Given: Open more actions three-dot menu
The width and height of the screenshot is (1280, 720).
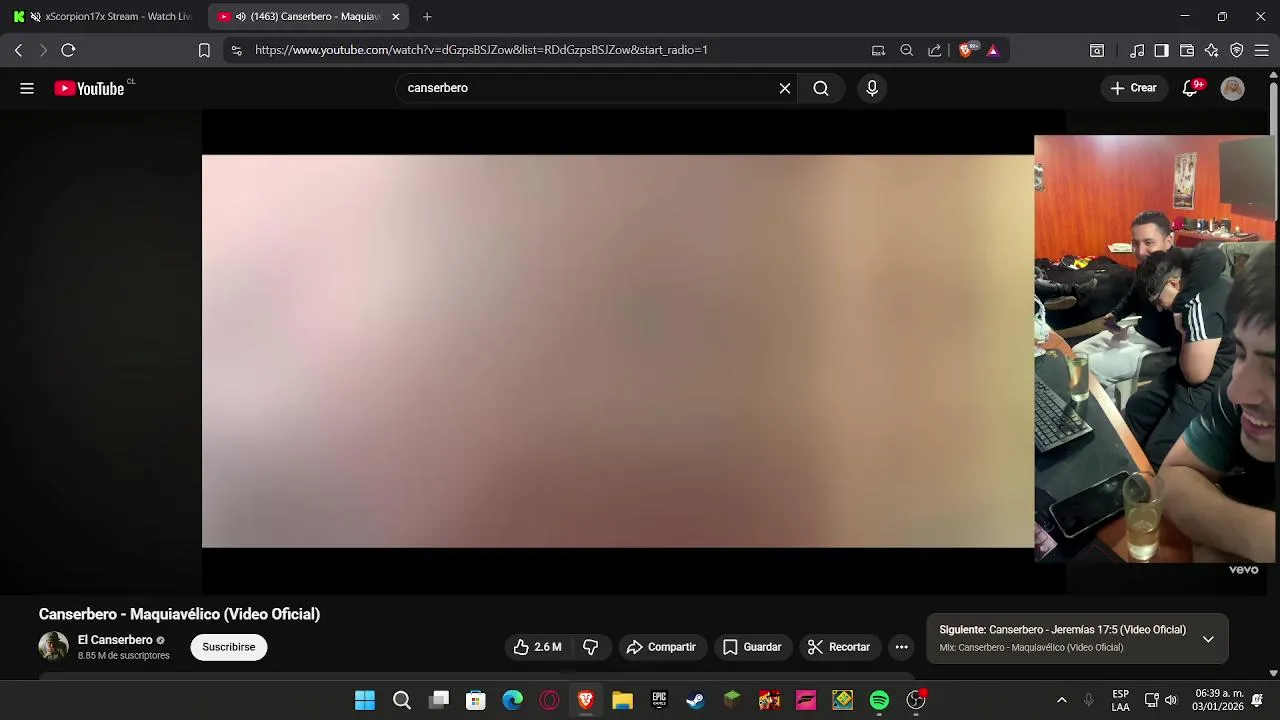Looking at the screenshot, I should (x=901, y=647).
